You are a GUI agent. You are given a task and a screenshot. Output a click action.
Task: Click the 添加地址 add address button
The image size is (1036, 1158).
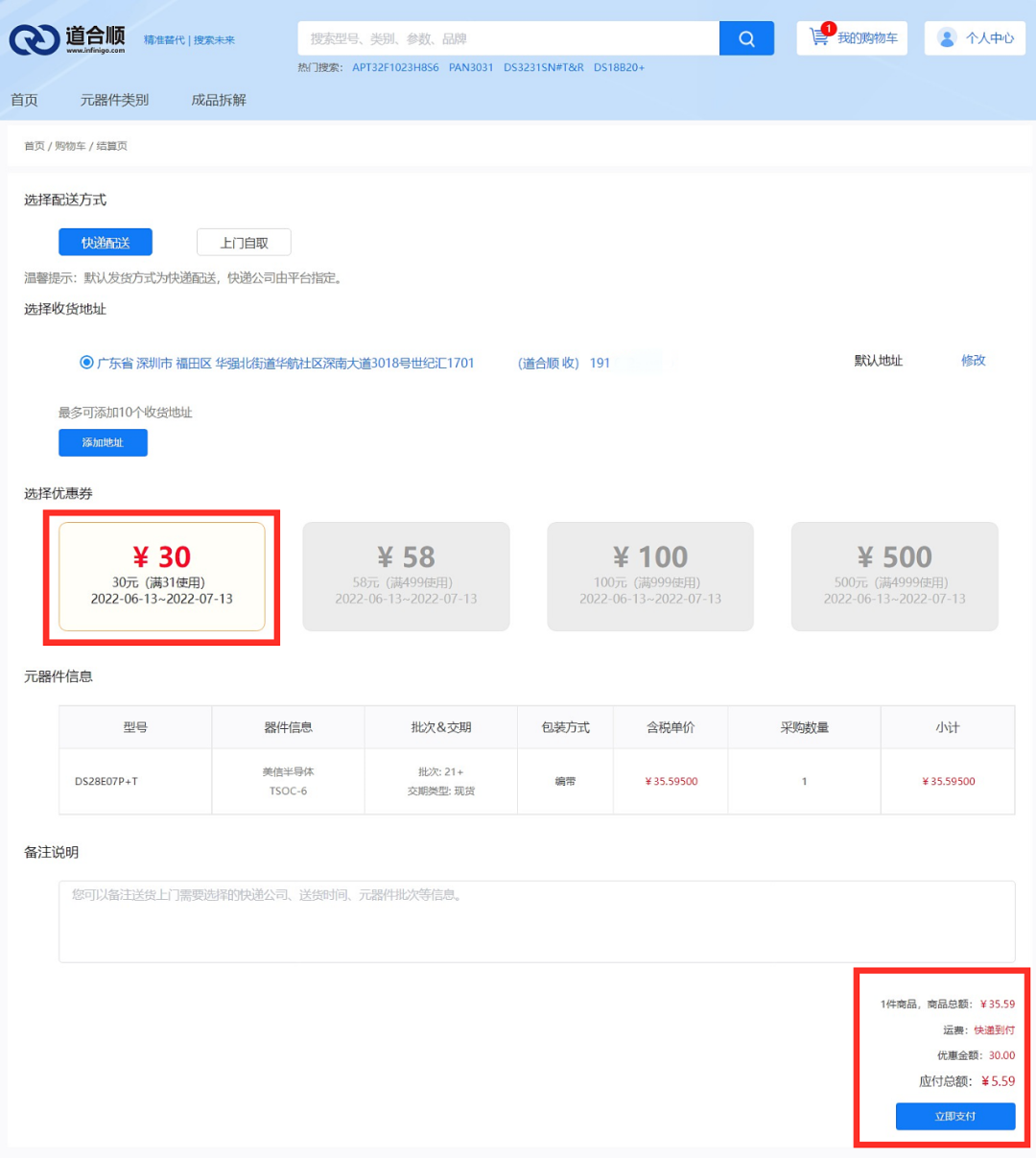[103, 442]
